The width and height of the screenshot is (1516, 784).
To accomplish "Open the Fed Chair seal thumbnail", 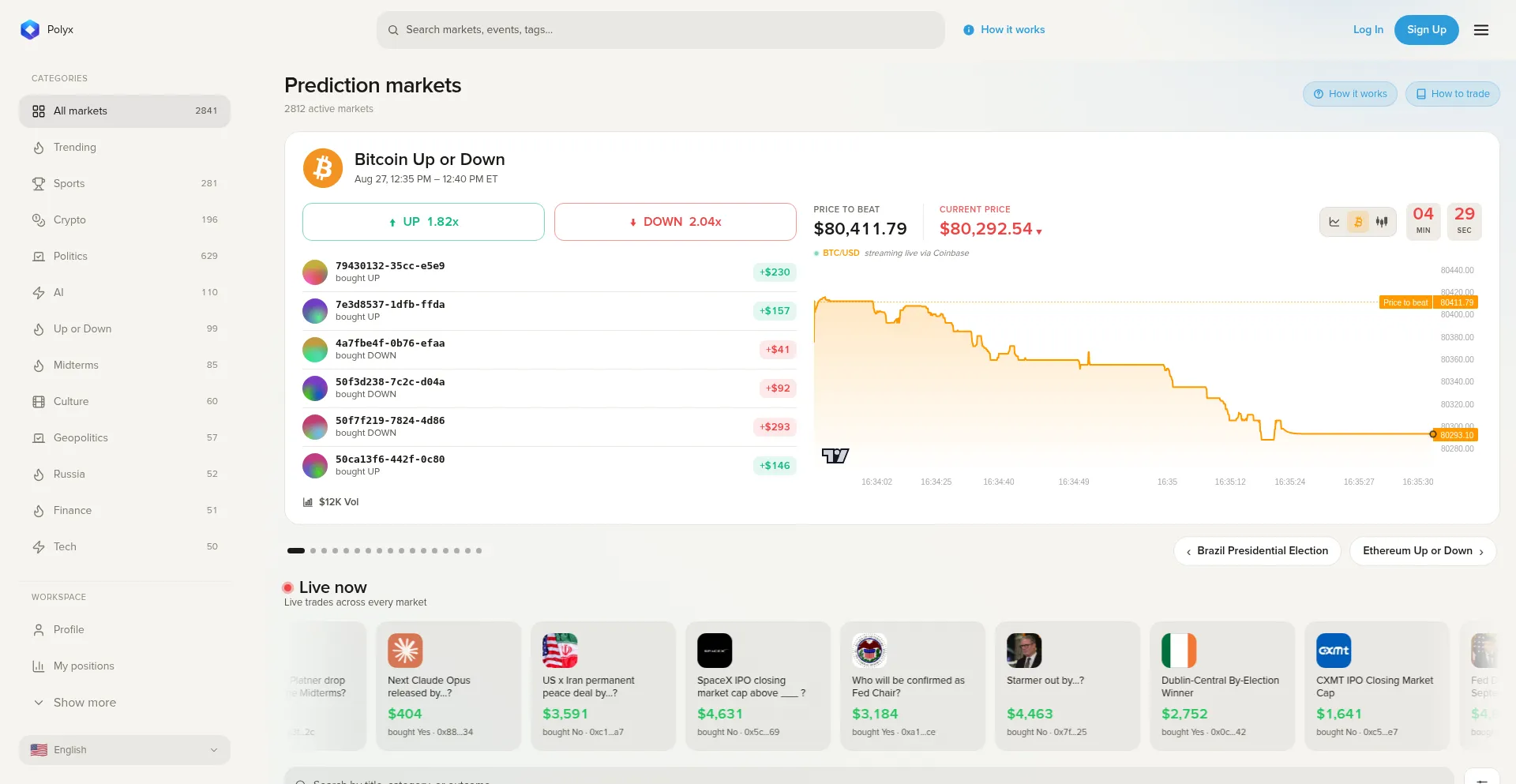I will [x=869, y=651].
